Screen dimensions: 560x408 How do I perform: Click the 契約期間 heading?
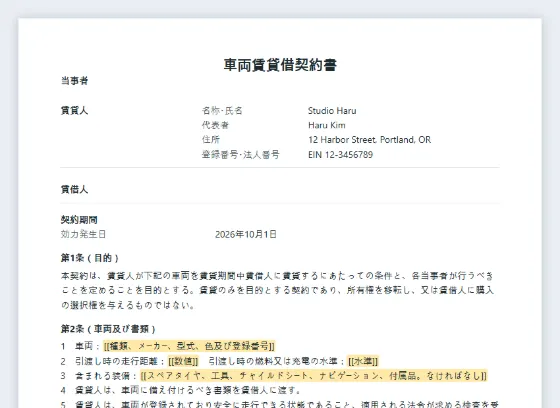coord(79,220)
